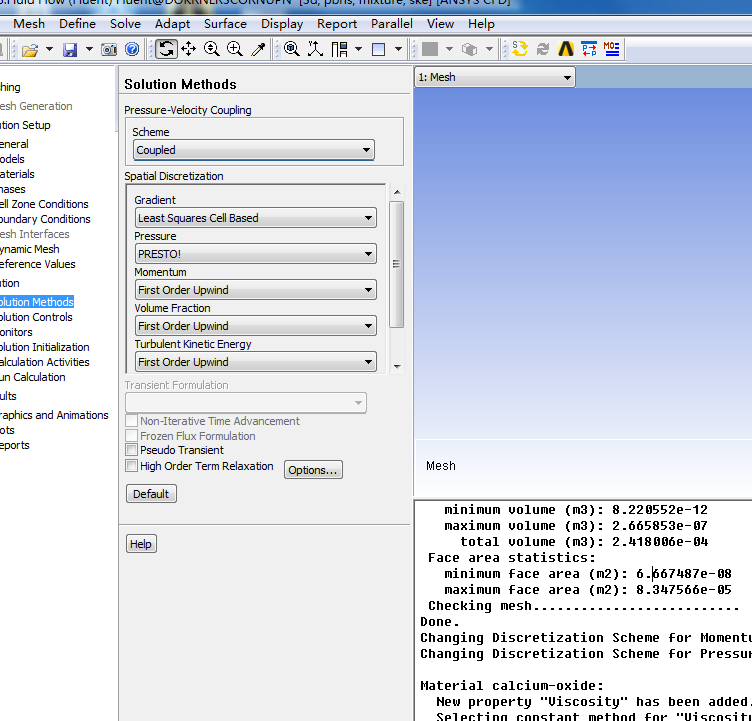Image resolution: width=752 pixels, height=721 pixels.
Task: Enable Pseudo Transient checkbox
Action: pyautogui.click(x=131, y=451)
